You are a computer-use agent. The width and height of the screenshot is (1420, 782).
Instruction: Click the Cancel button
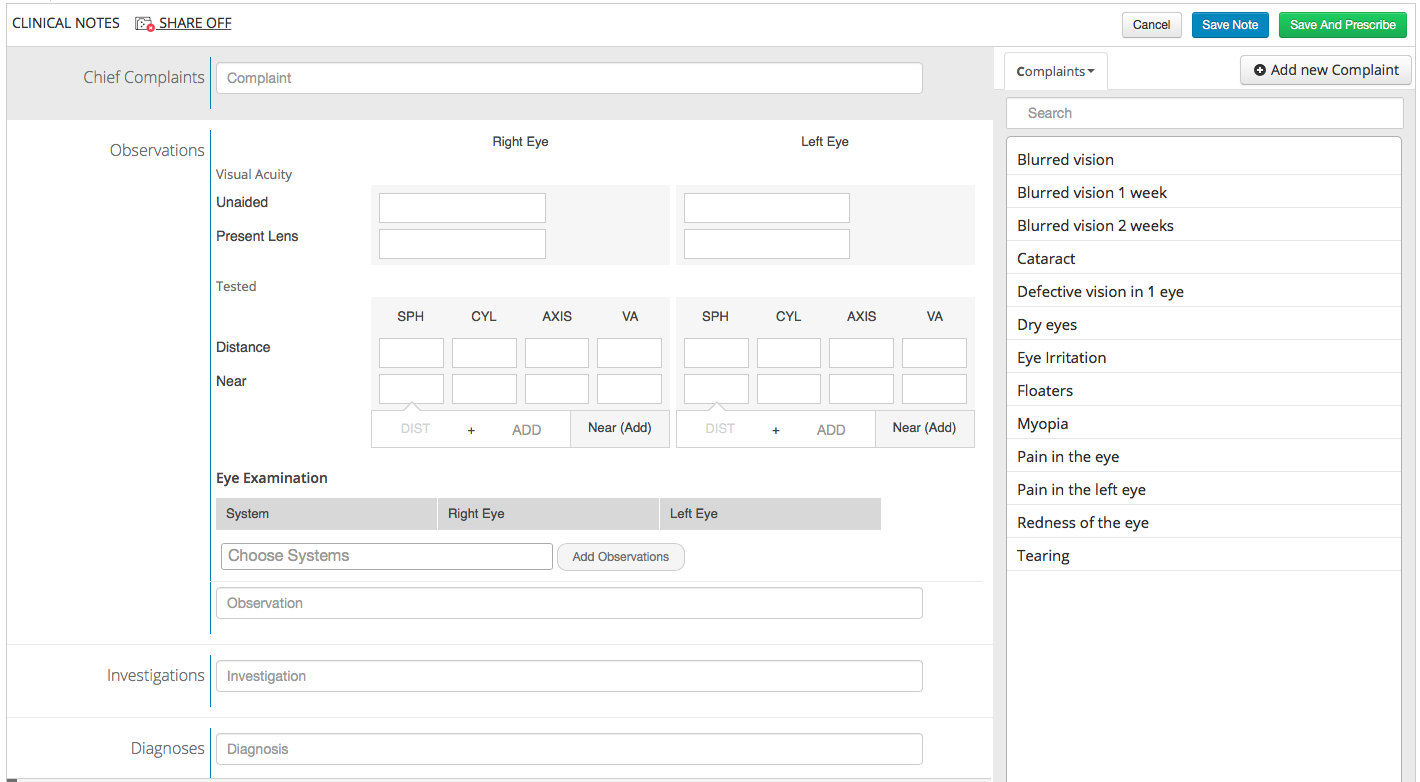point(1151,24)
